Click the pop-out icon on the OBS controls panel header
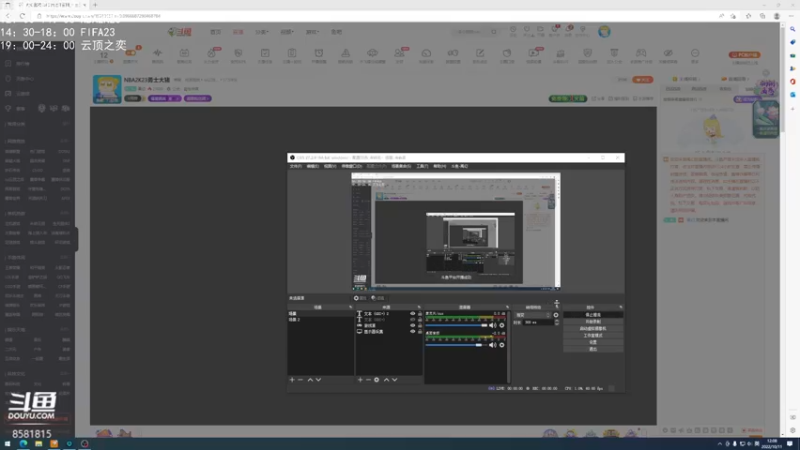800x450 pixels. click(x=620, y=307)
